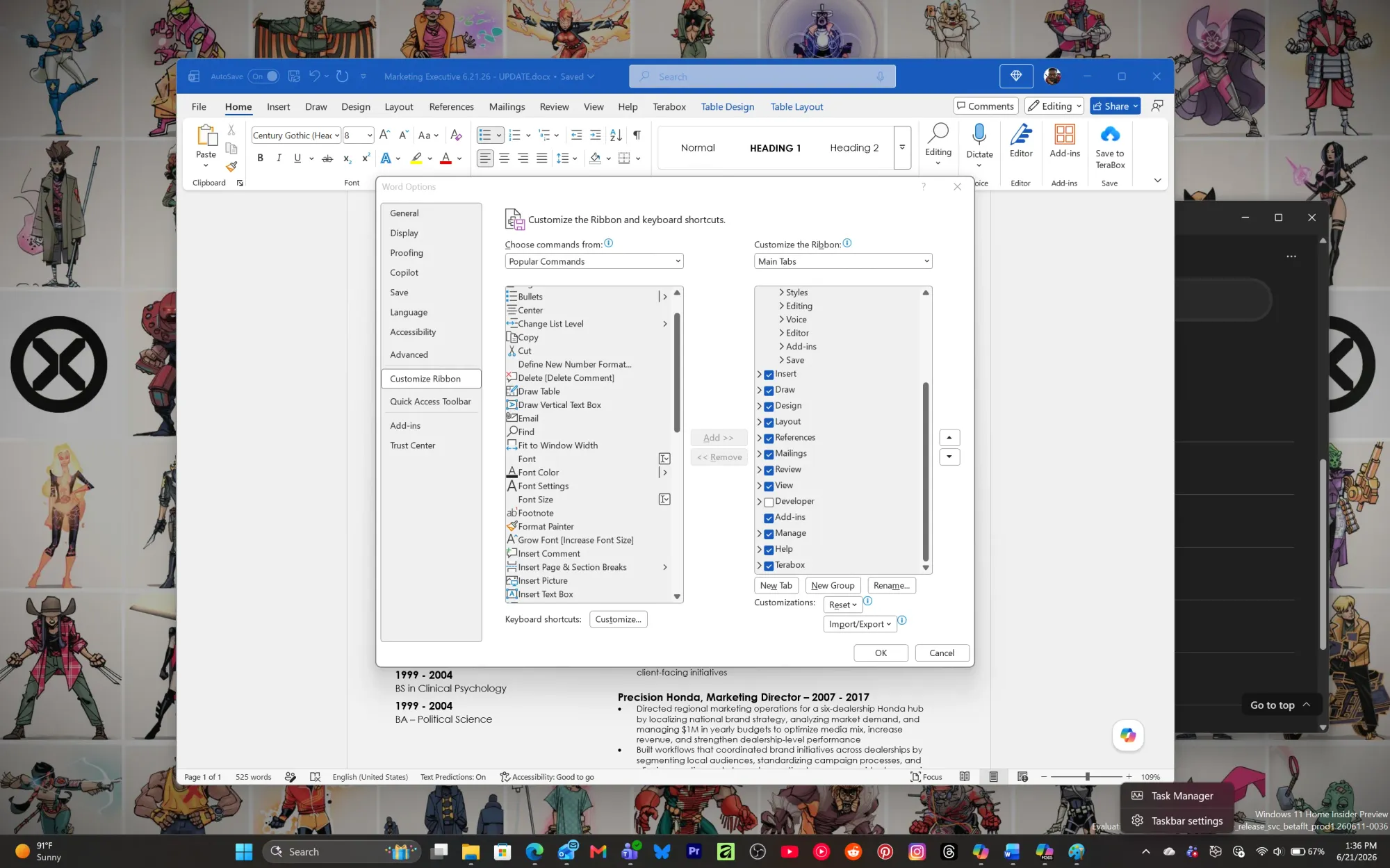Expand the View tab tree node

click(x=759, y=486)
